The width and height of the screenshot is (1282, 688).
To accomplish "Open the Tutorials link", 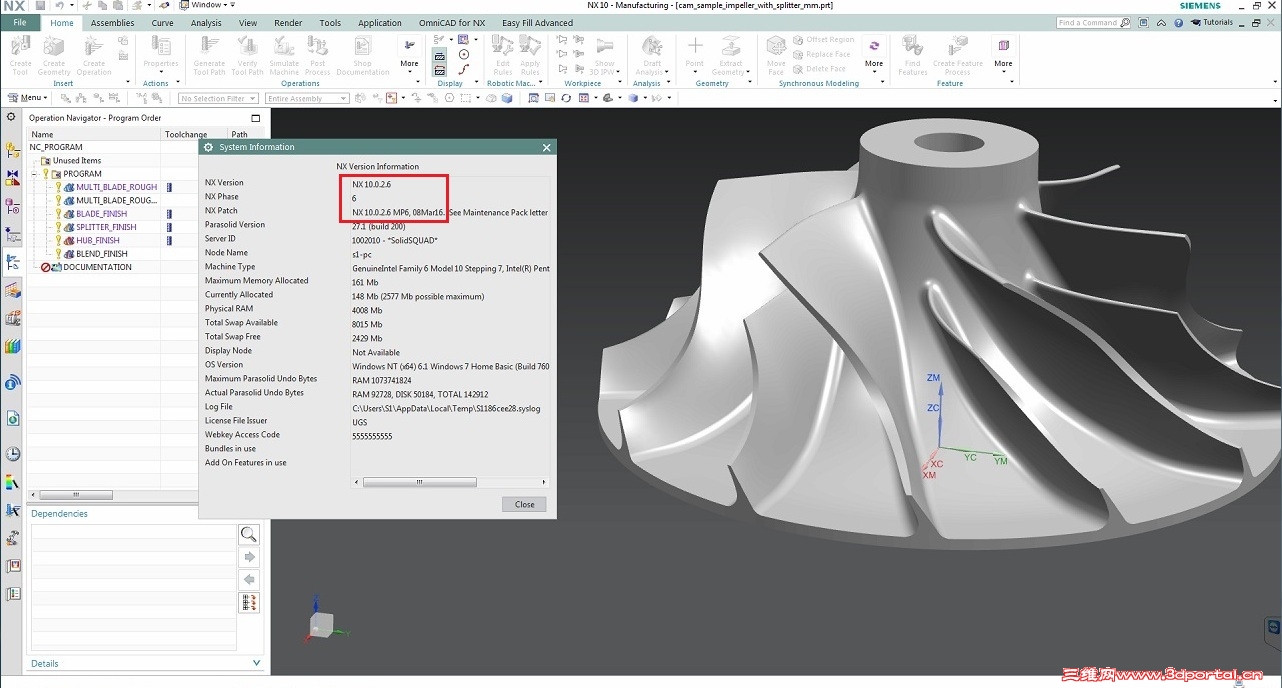I will [1213, 22].
